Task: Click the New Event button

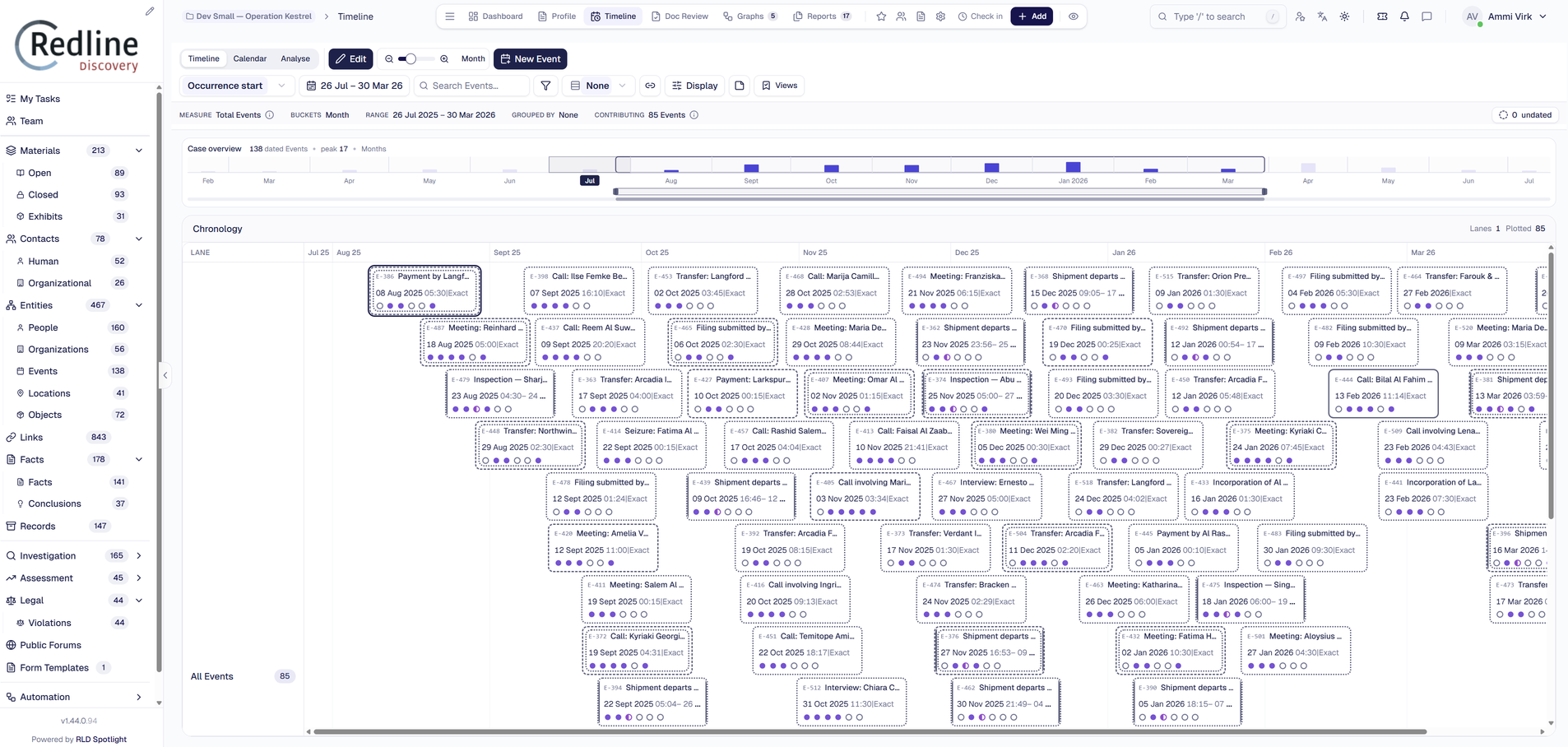Action: [530, 59]
